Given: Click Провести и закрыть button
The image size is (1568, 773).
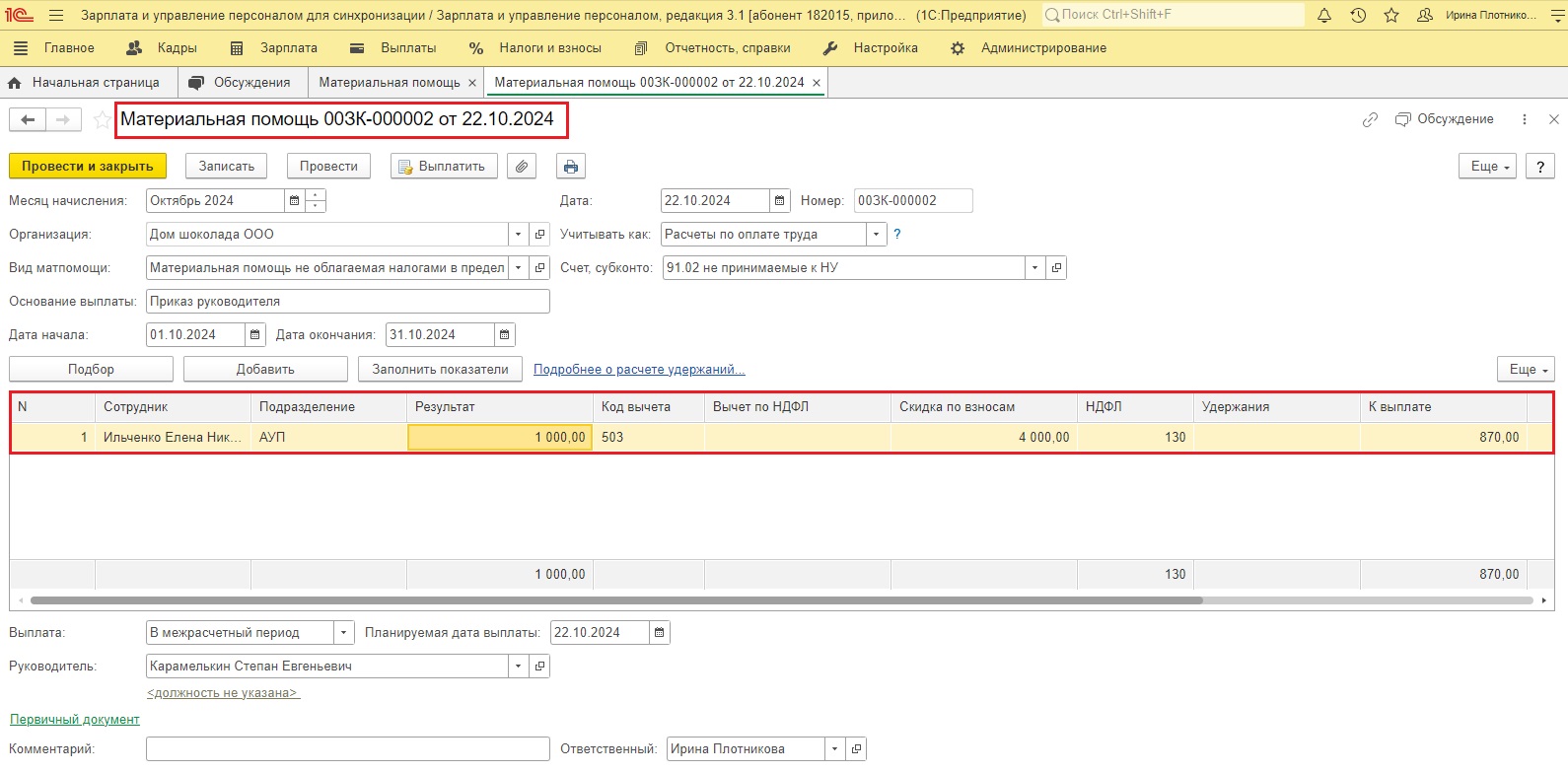Looking at the screenshot, I should pyautogui.click(x=88, y=167).
